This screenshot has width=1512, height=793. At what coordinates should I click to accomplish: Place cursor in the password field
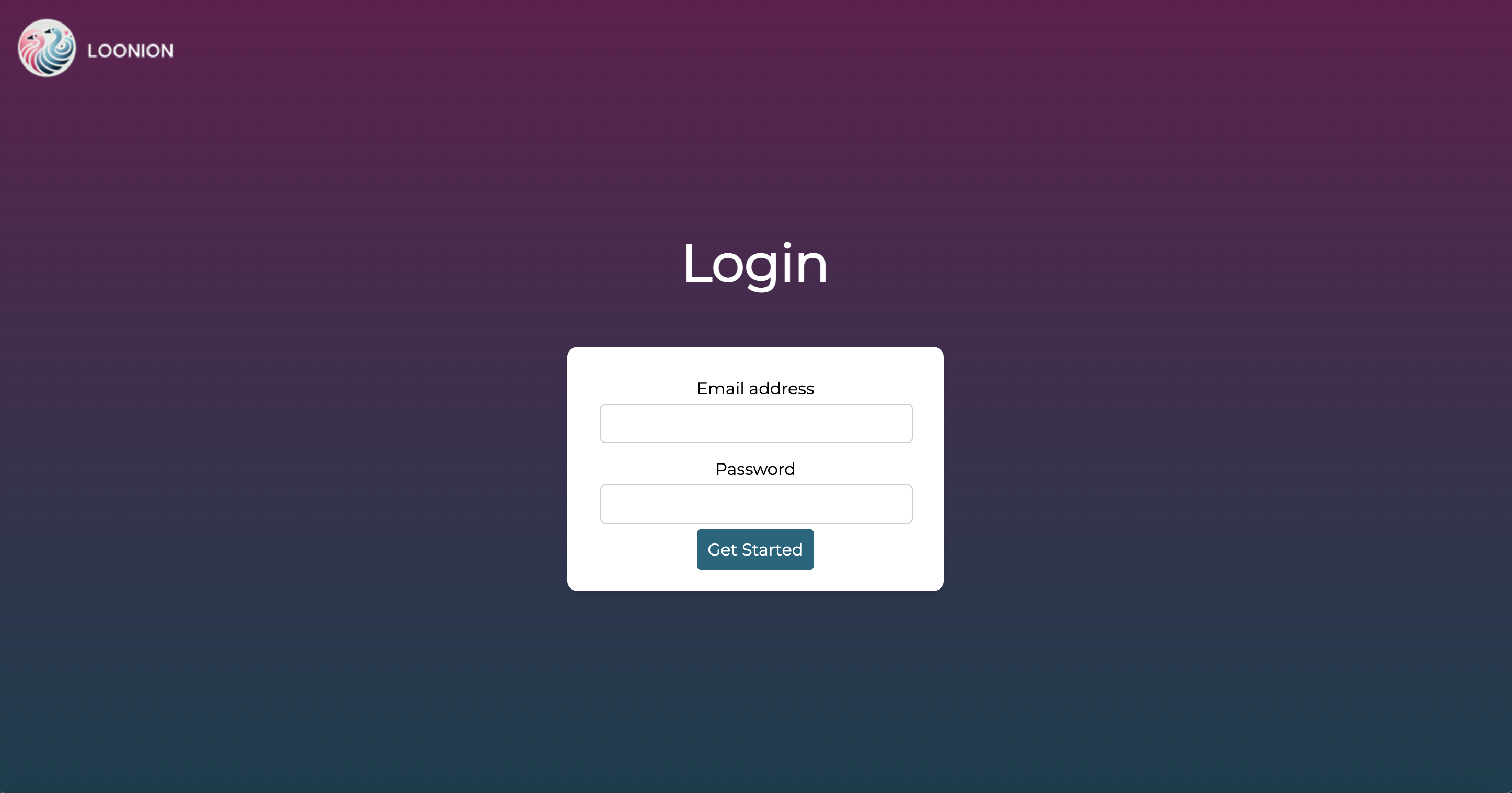click(756, 504)
